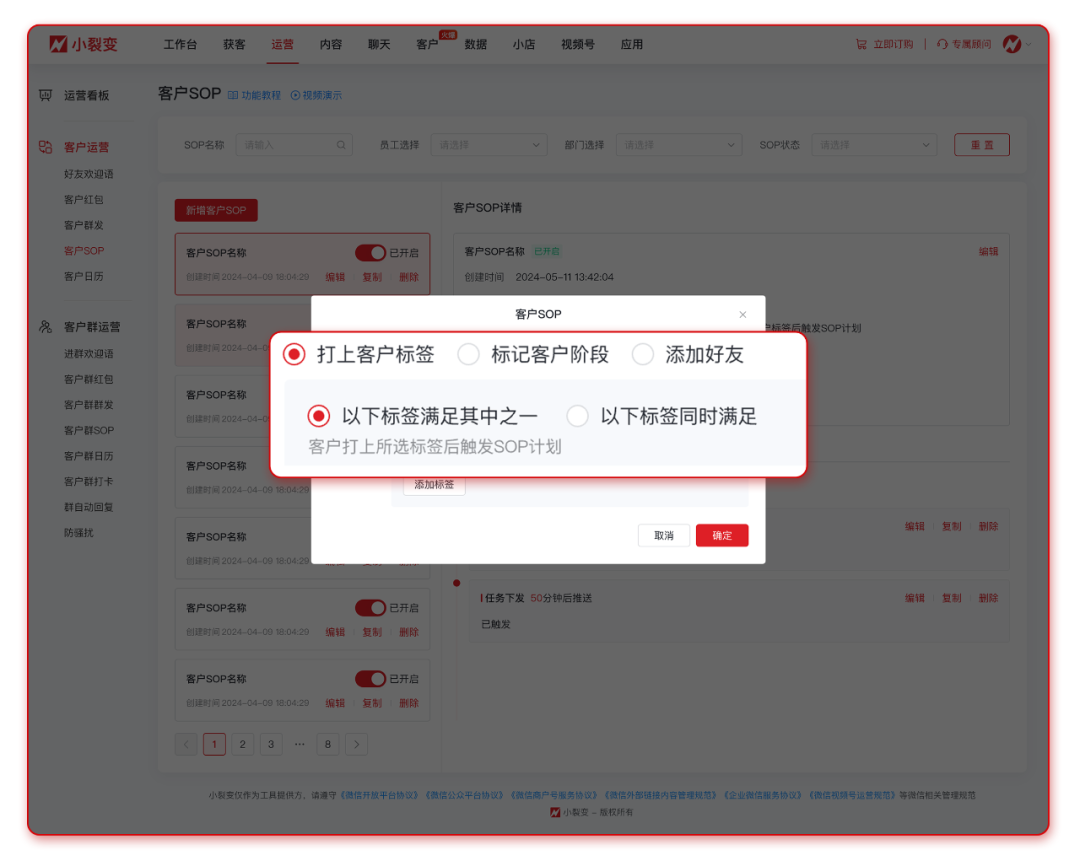Expand the 部门选择 dropdown
This screenshot has width=1080, height=861.
[x=678, y=144]
